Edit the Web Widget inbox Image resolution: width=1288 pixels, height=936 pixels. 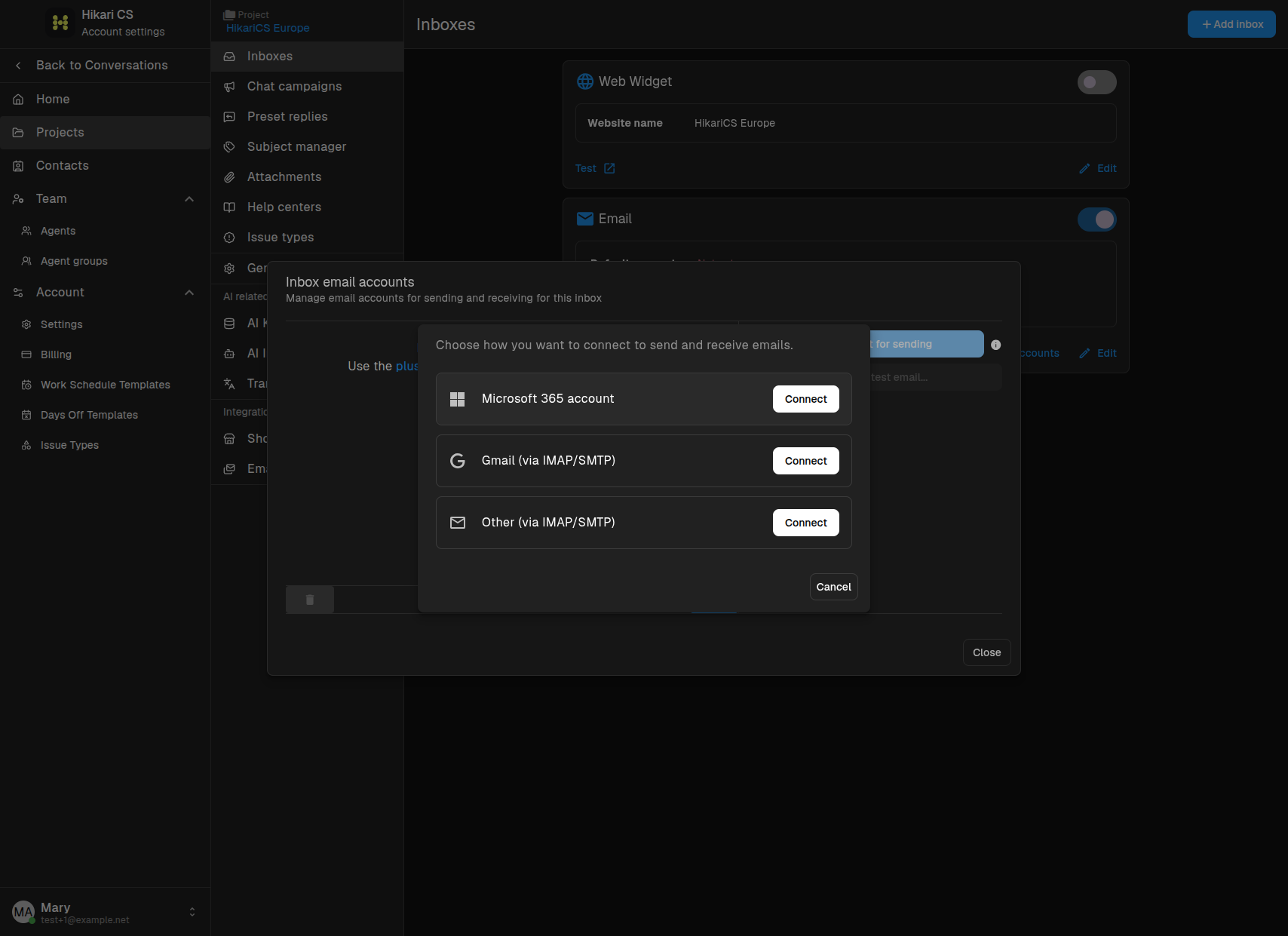[1098, 168]
